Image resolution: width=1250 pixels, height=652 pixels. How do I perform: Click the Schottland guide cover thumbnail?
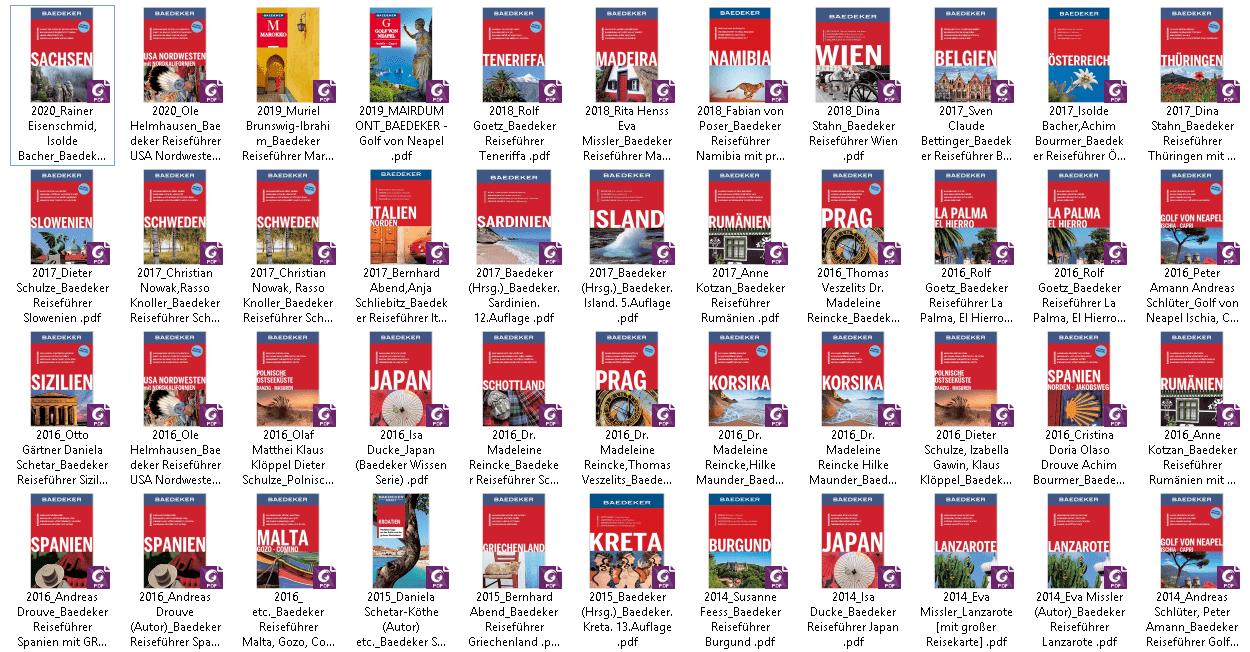coord(515,378)
